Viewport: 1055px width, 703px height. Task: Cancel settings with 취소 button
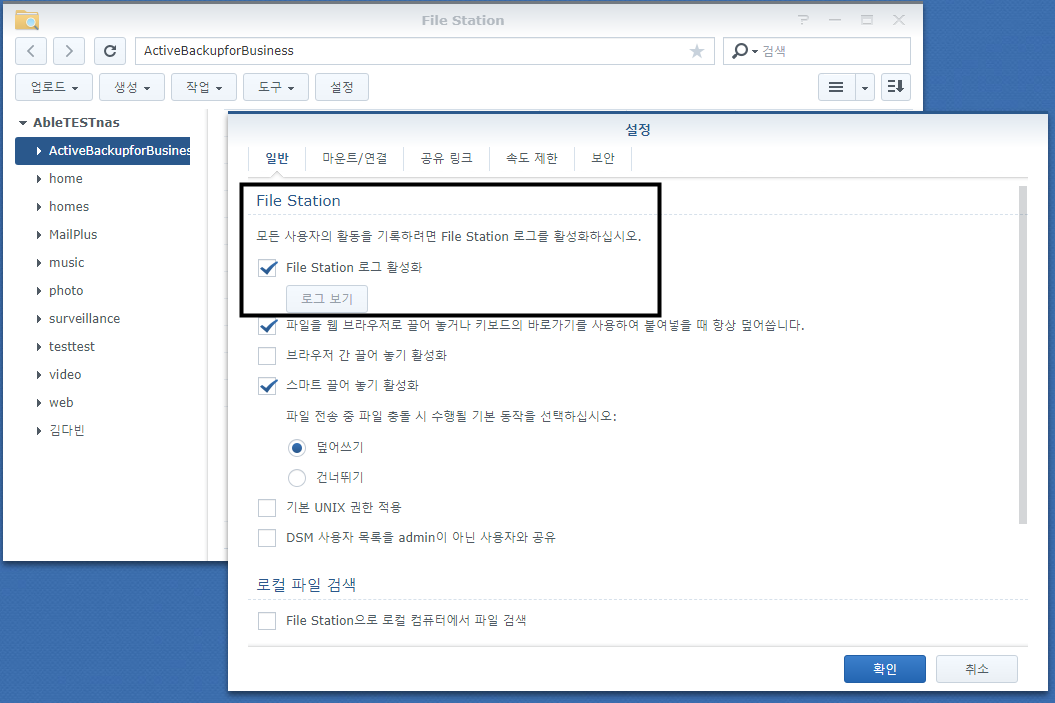coord(977,669)
